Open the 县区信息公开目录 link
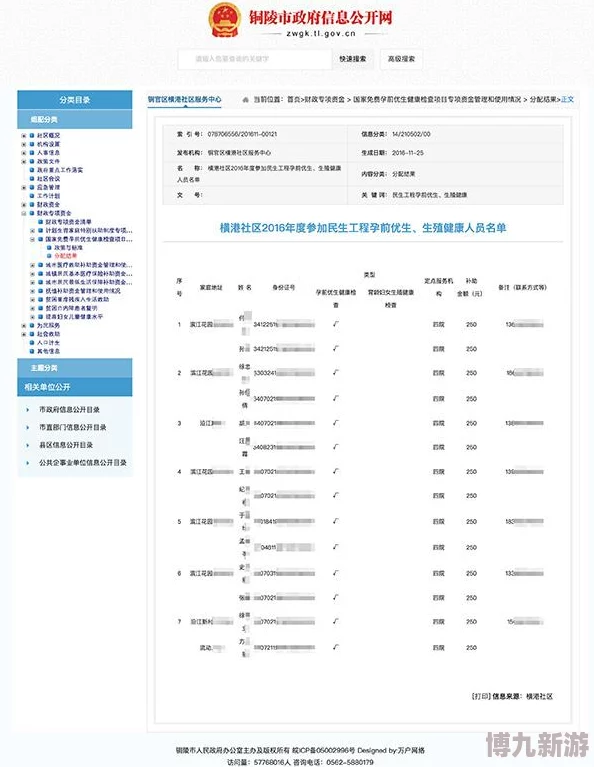The height and width of the screenshot is (767, 594). pyautogui.click(x=66, y=445)
